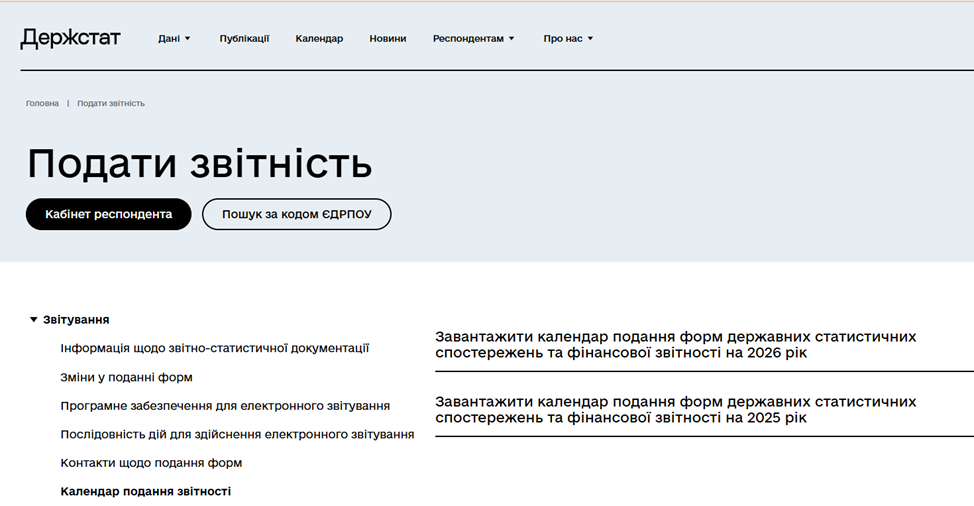974x506 pixels.
Task: Open Кабінет респондента
Action: click(108, 214)
